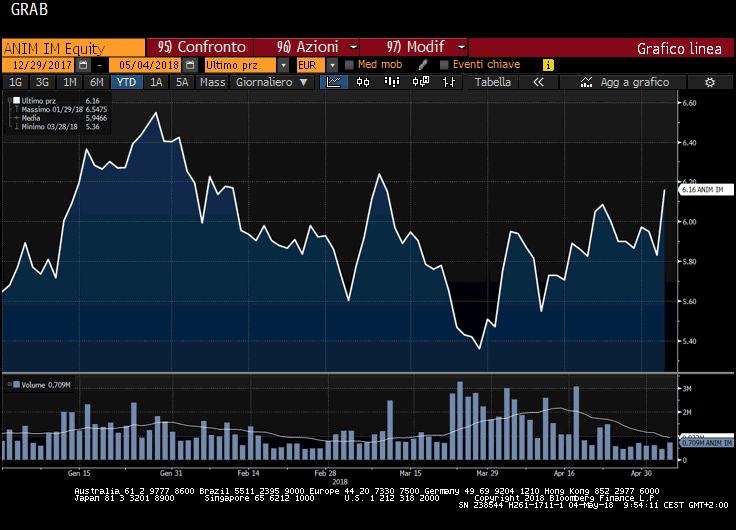Screen dimensions: 736x530
Task: Select the YTD range tab
Action: pyautogui.click(x=126, y=82)
